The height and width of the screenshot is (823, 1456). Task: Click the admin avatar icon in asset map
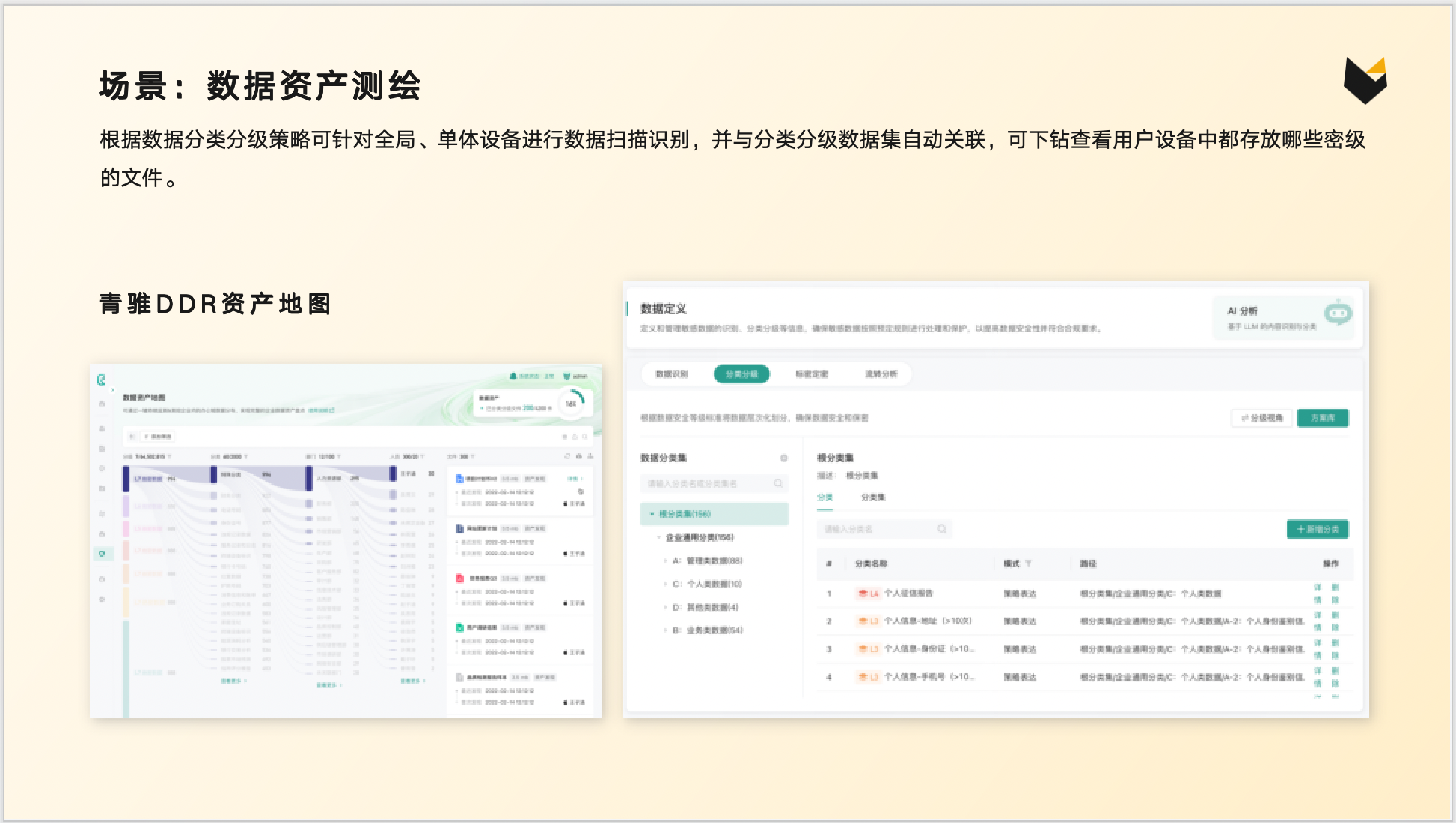(x=566, y=376)
